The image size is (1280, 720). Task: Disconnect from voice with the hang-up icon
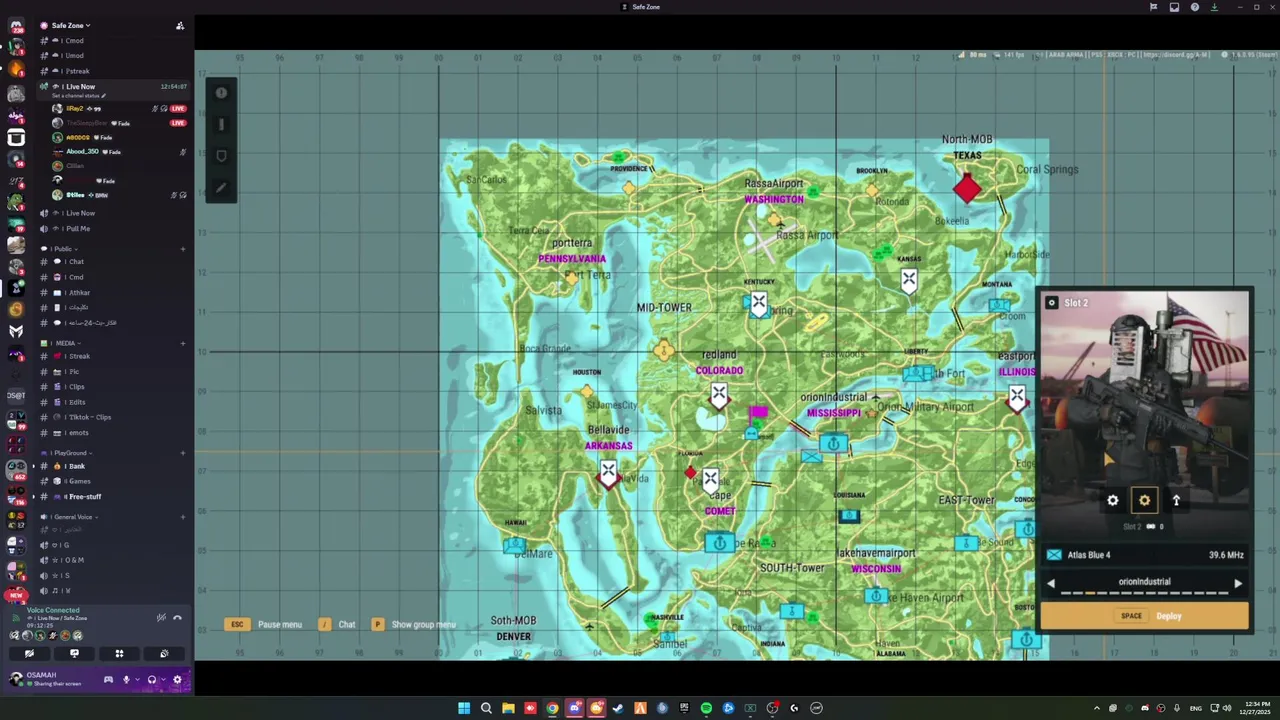tap(177, 618)
